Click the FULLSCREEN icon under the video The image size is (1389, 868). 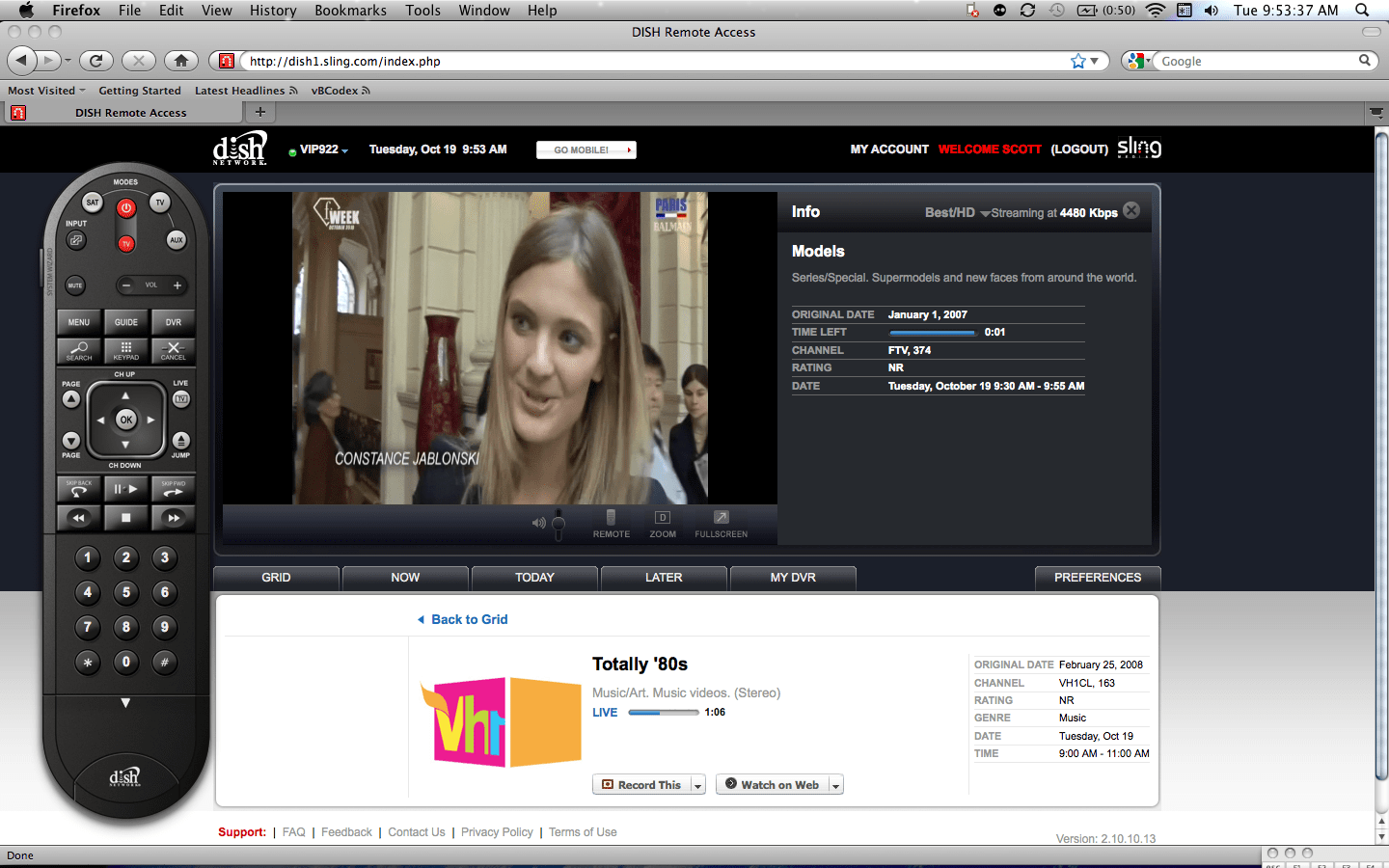tap(722, 524)
